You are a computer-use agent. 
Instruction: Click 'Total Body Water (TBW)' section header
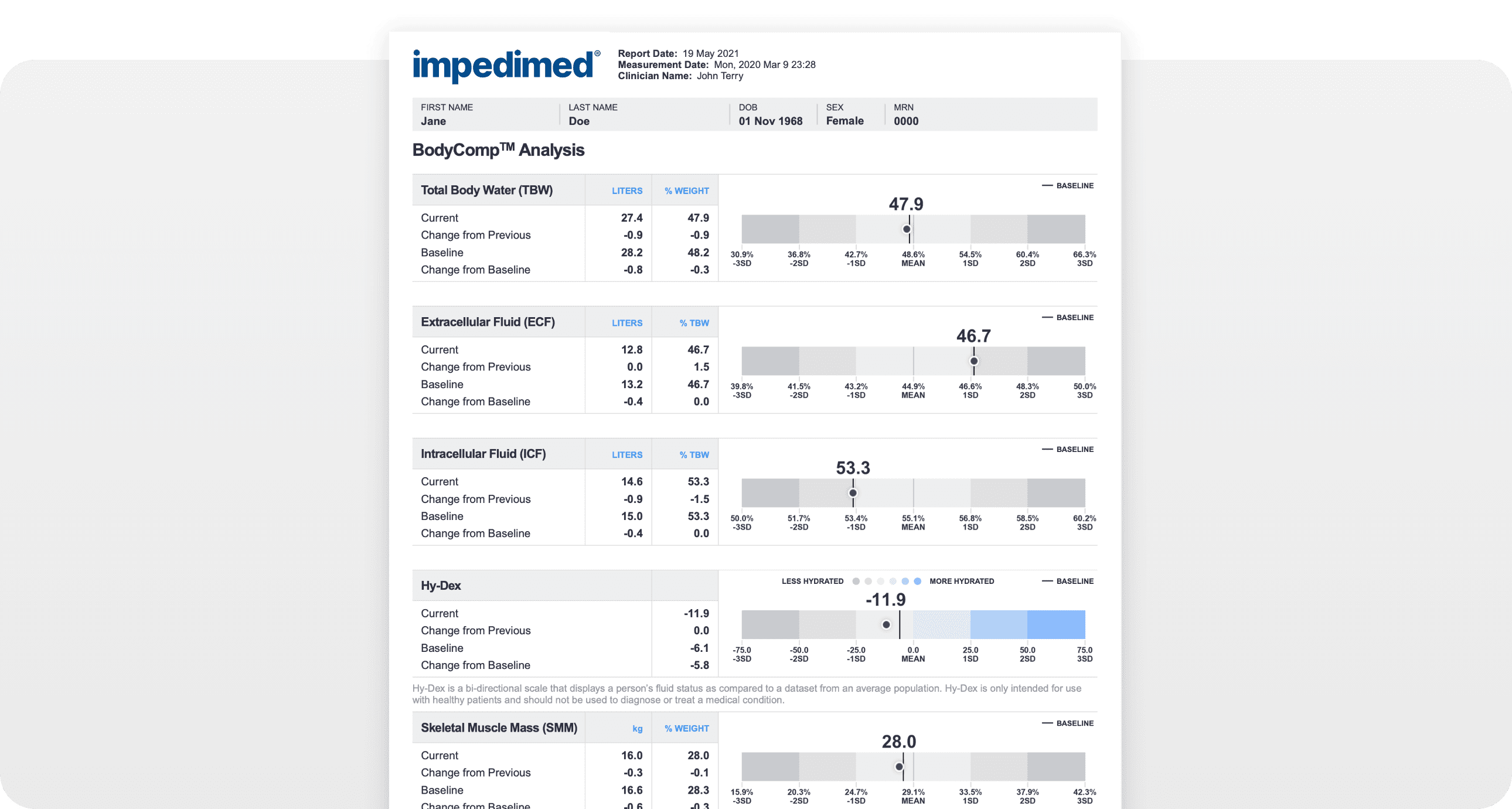click(x=486, y=190)
